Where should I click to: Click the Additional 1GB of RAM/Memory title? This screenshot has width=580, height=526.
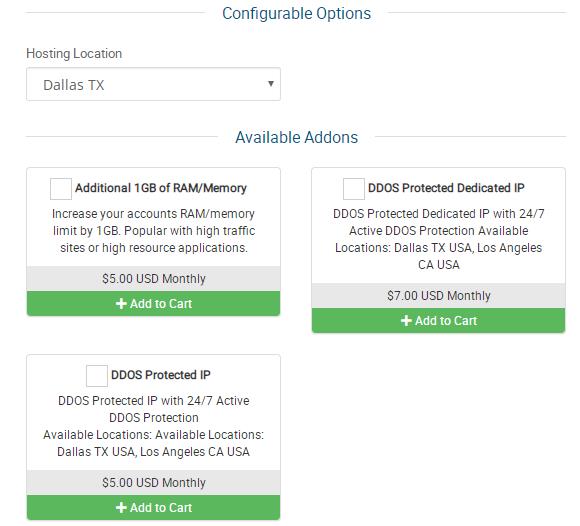(161, 188)
